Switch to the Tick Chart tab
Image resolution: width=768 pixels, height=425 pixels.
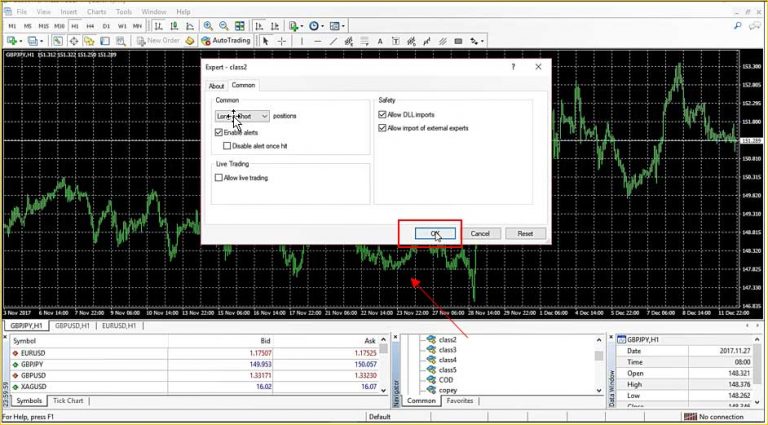(68, 401)
